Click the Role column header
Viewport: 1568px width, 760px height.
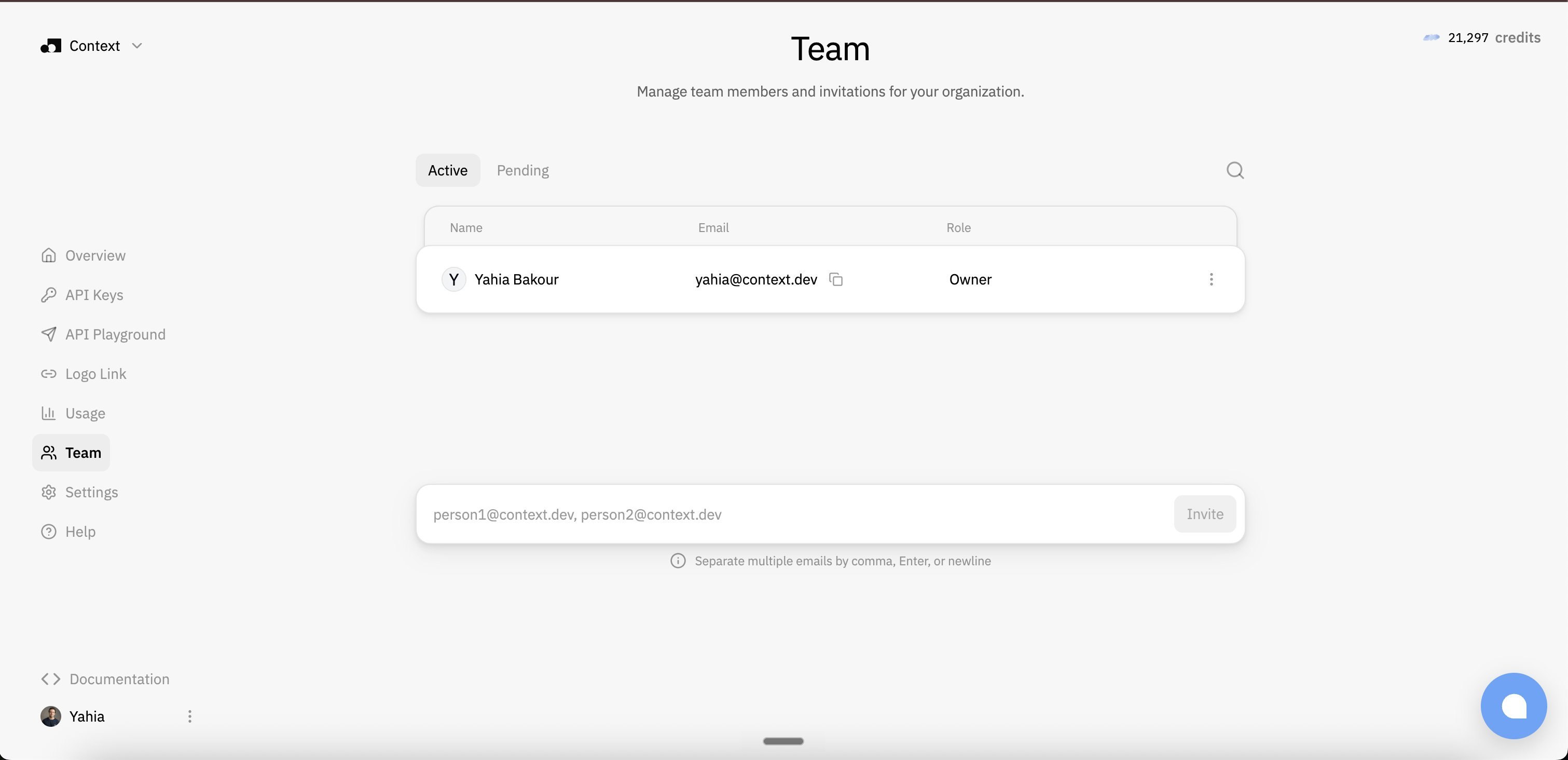[959, 228]
